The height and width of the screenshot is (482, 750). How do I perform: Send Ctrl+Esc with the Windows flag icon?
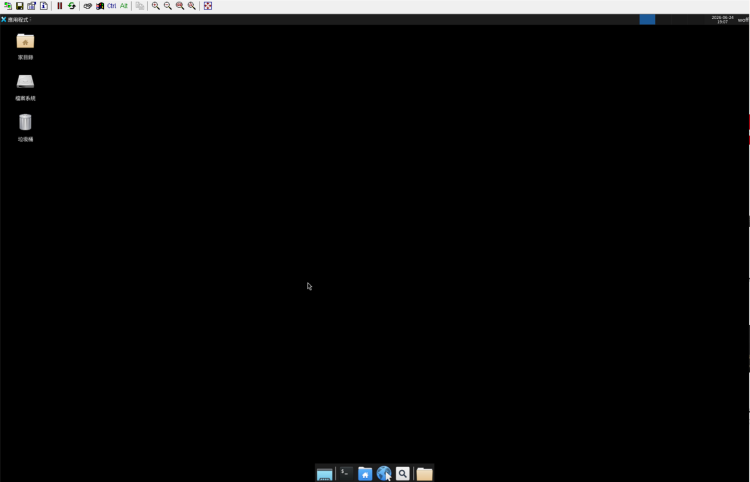click(x=99, y=6)
